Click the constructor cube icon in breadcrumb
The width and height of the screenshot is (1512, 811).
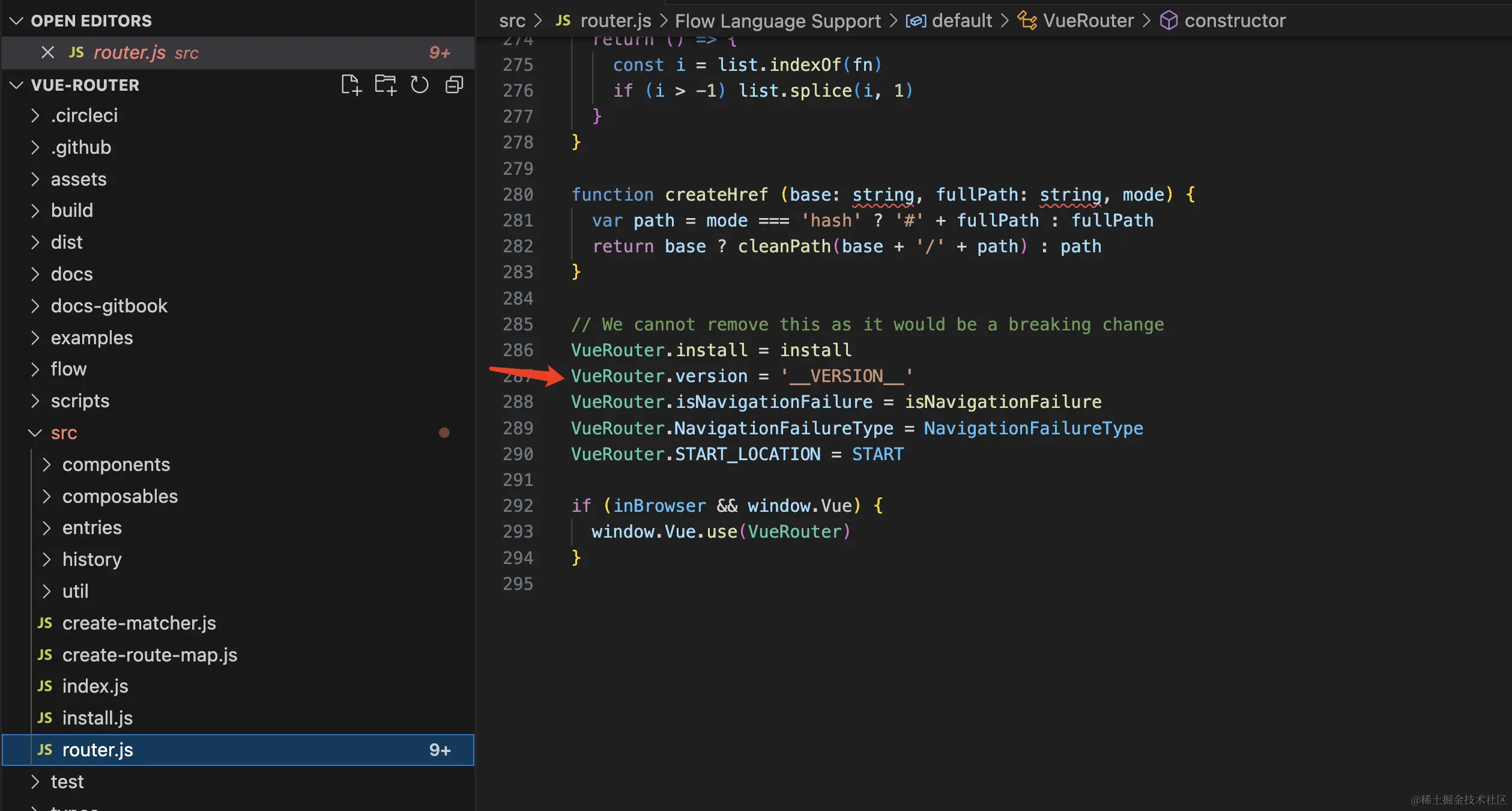tap(1168, 20)
